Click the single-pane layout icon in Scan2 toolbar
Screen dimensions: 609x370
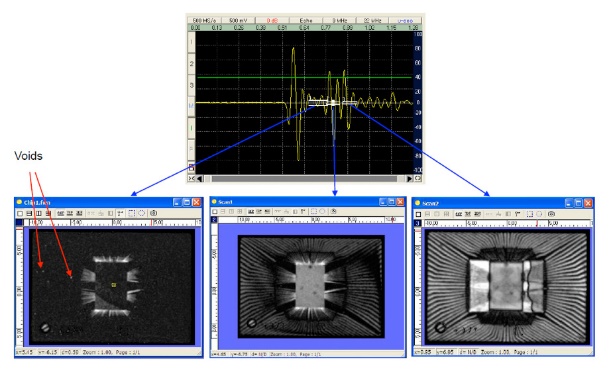click(x=418, y=214)
